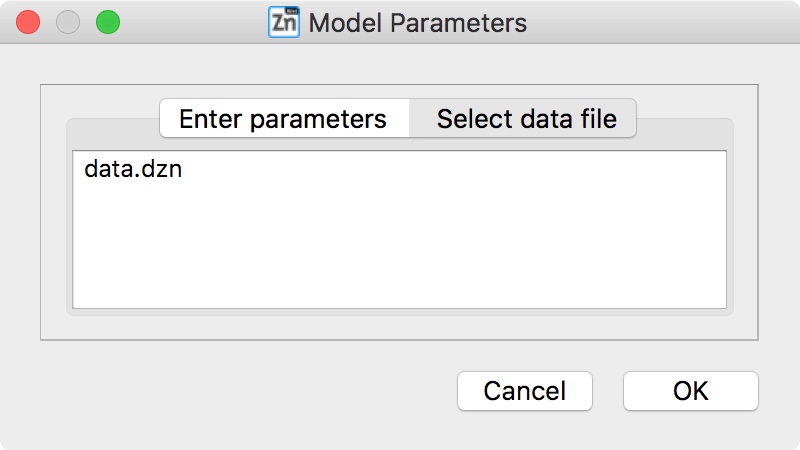Choose the data.dzn data file entry

click(133, 170)
